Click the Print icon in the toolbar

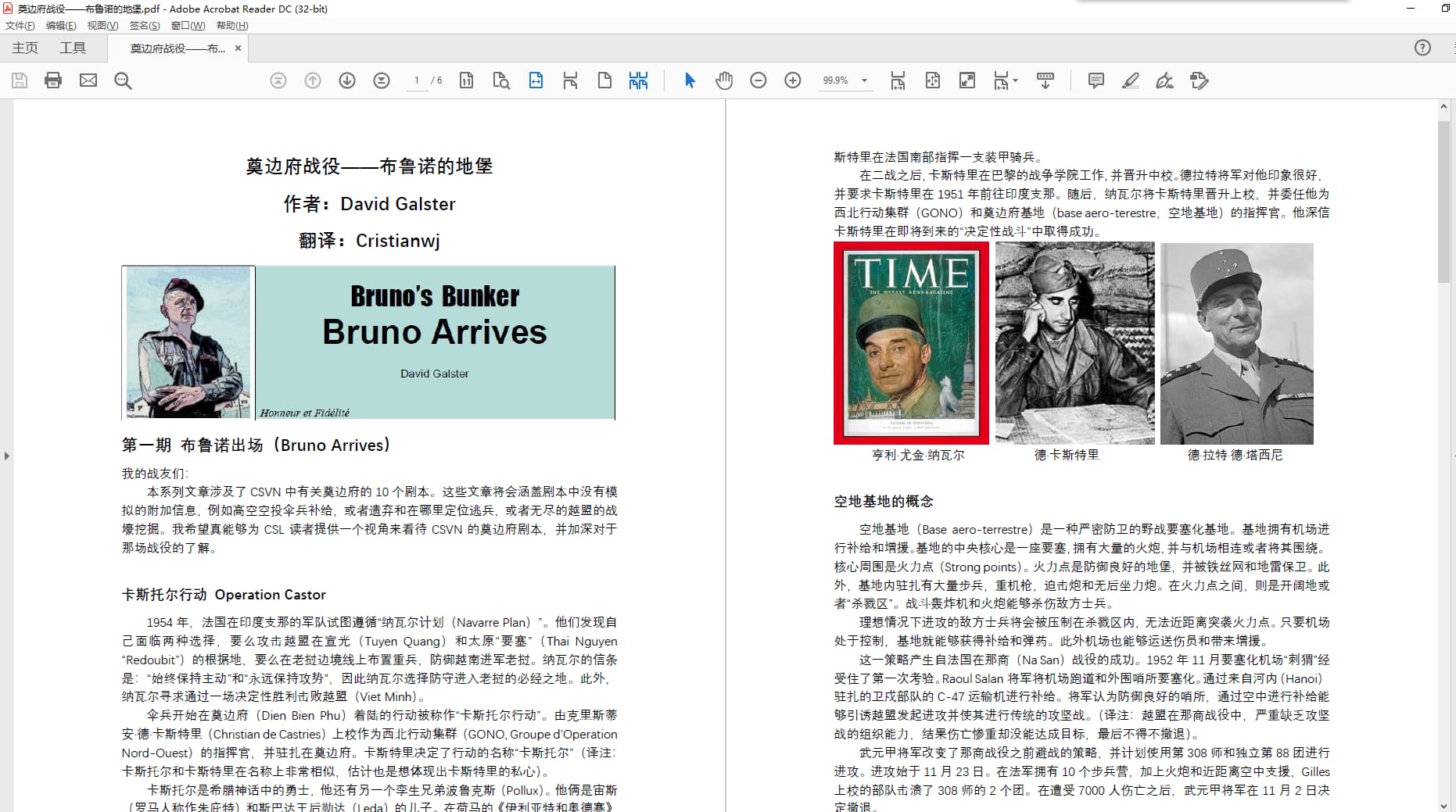[x=53, y=80]
